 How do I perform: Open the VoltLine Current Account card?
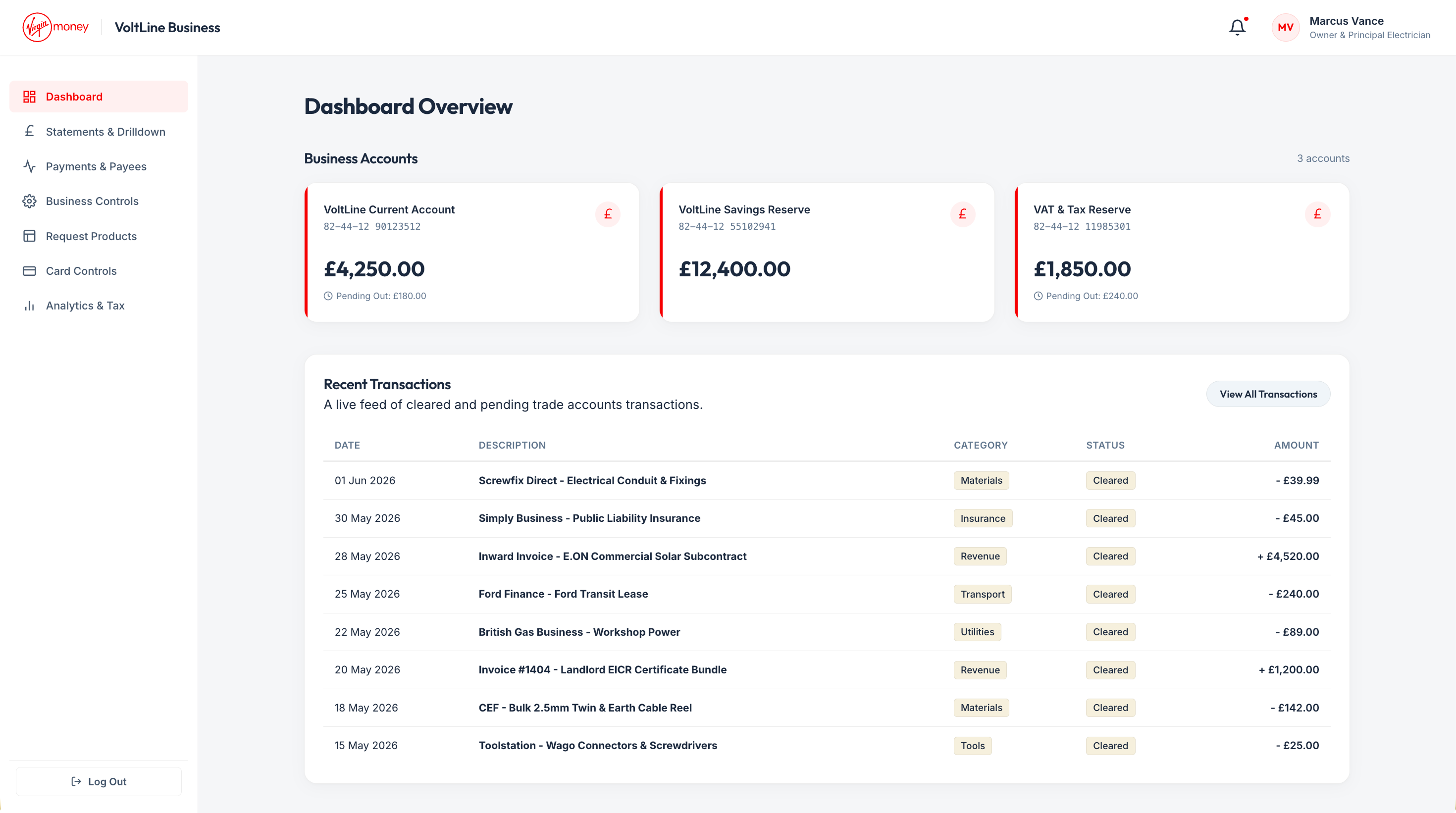pos(472,252)
